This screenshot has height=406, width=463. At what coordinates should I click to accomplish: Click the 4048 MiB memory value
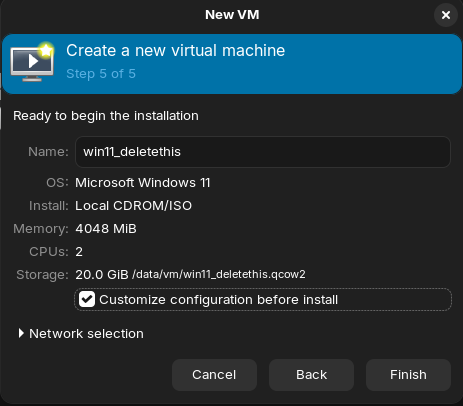106,229
